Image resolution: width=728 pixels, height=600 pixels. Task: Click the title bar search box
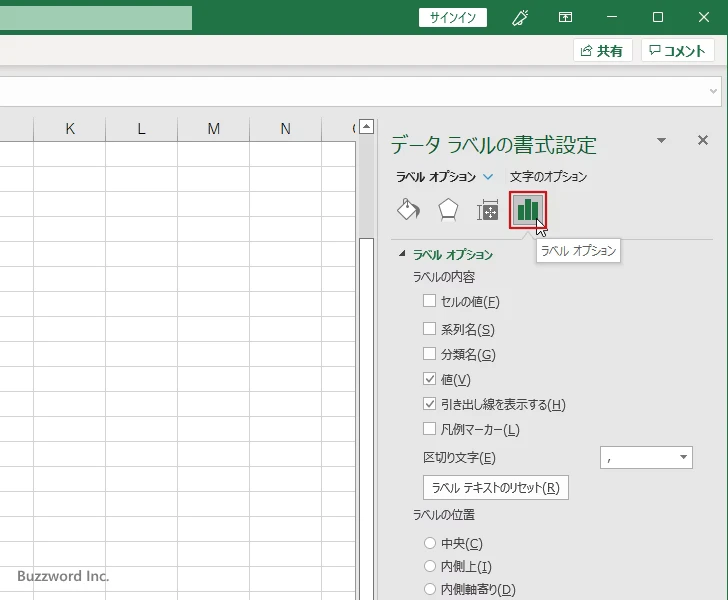96,18
